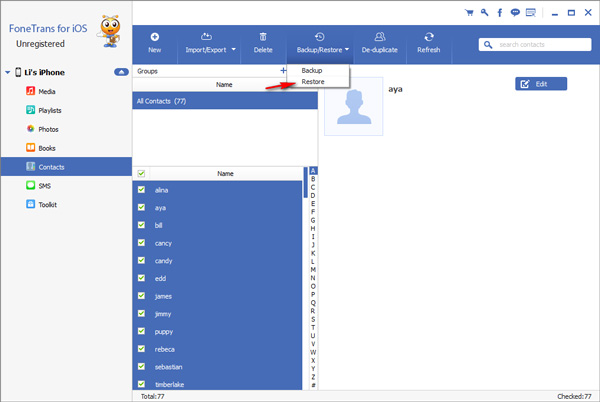Click the contact avatar placeholder image
The image size is (600, 402).
point(354,106)
